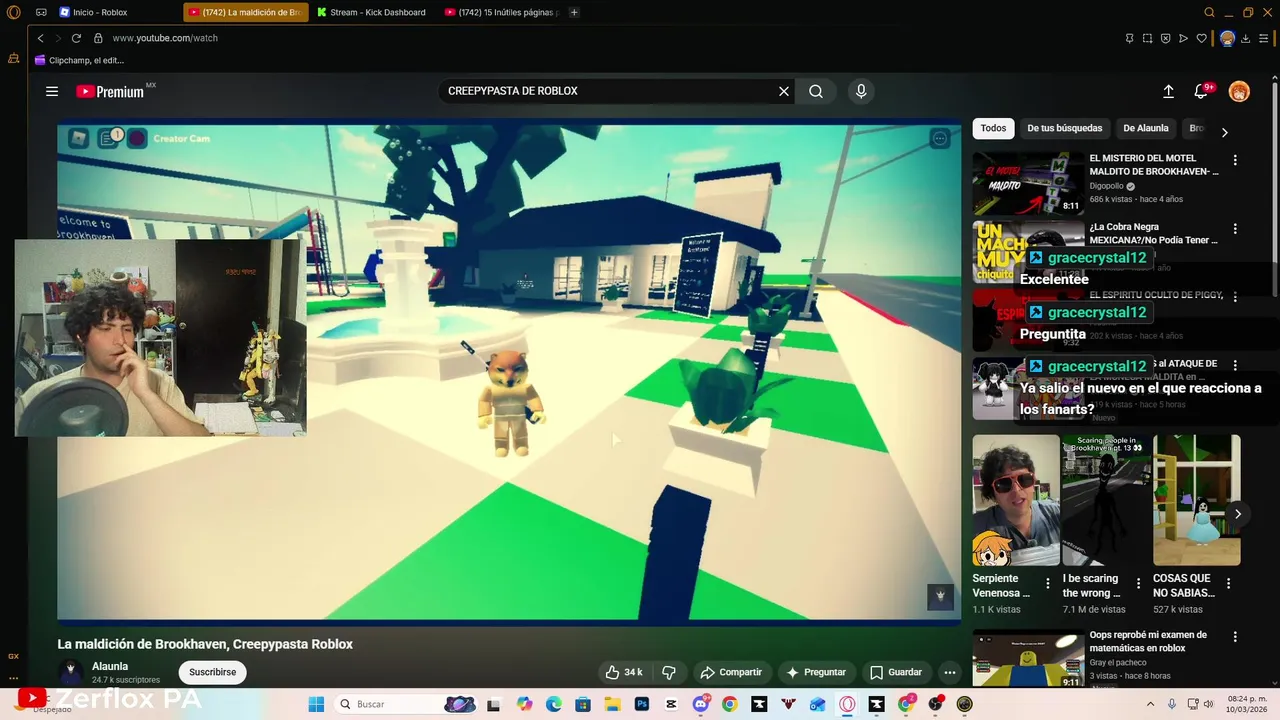The width and height of the screenshot is (1280, 720).
Task: Select the De Alaunla filter chip
Action: point(1145,128)
